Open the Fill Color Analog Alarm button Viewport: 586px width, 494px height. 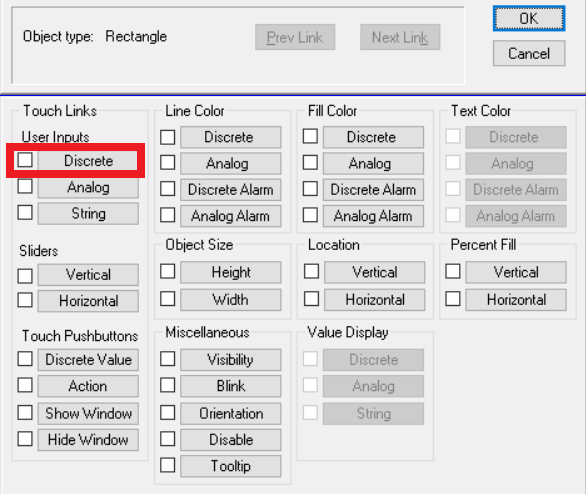[x=373, y=216]
